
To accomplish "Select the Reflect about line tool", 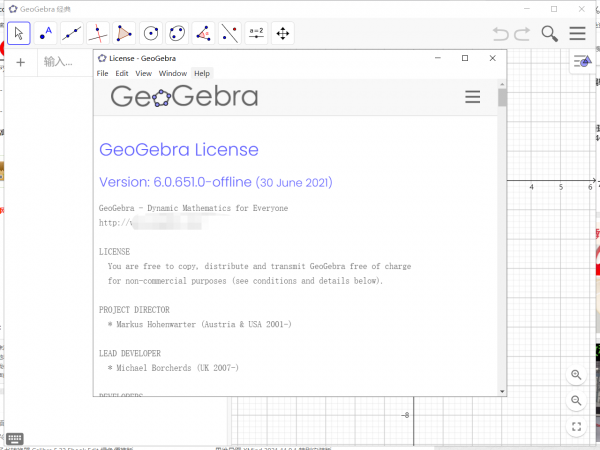I will click(230, 33).
